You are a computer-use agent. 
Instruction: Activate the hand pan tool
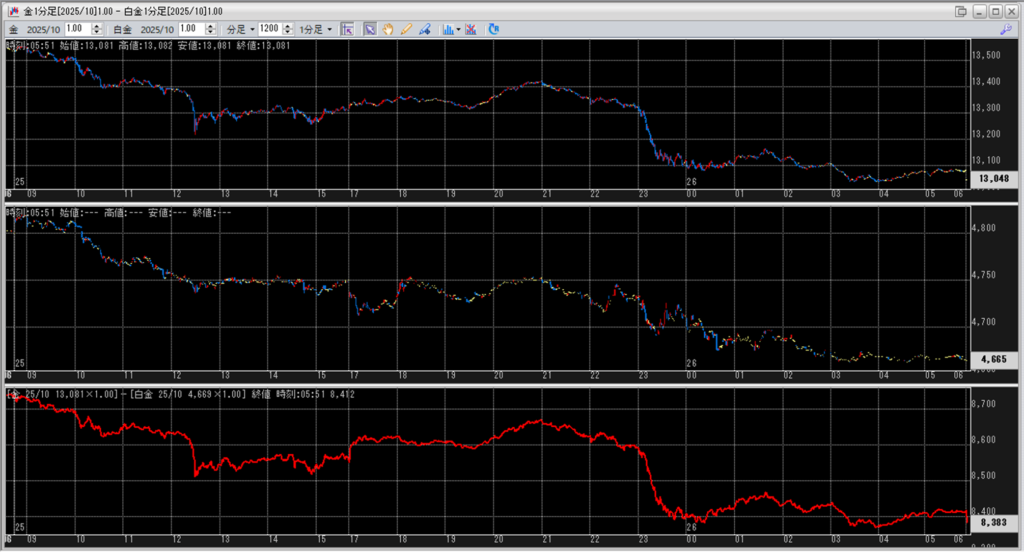(389, 29)
